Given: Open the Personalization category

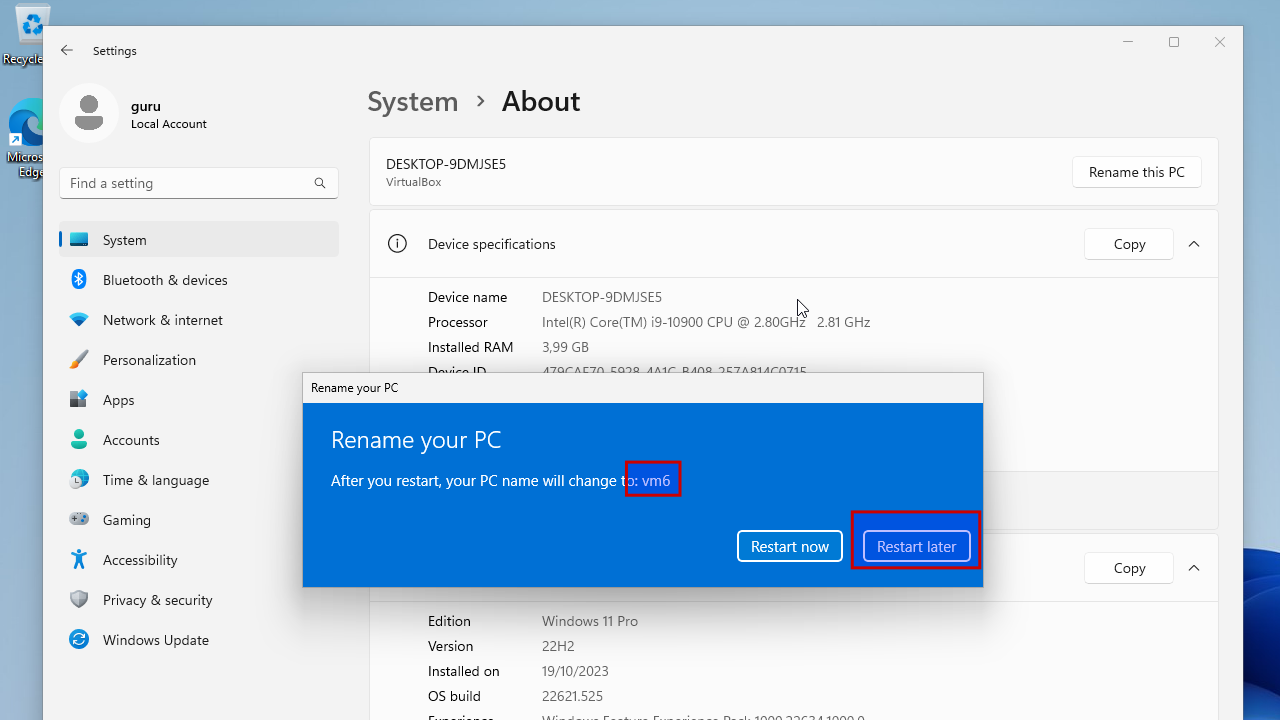Looking at the screenshot, I should [199, 360].
